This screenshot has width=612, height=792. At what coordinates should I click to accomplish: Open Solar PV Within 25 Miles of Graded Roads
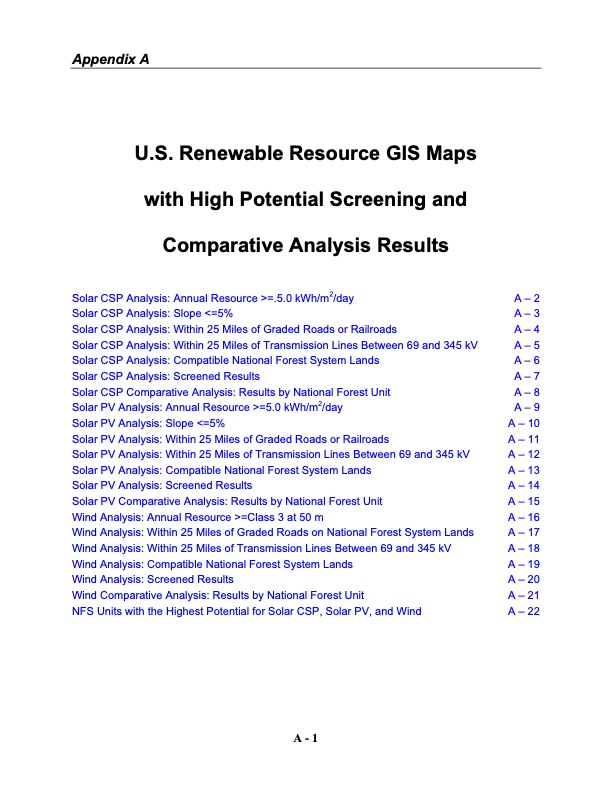point(230,439)
